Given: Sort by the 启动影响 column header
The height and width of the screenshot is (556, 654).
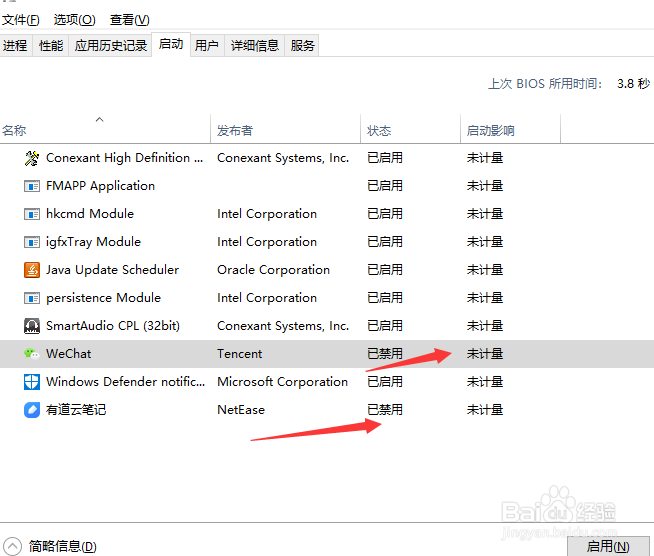Looking at the screenshot, I should coord(511,131).
